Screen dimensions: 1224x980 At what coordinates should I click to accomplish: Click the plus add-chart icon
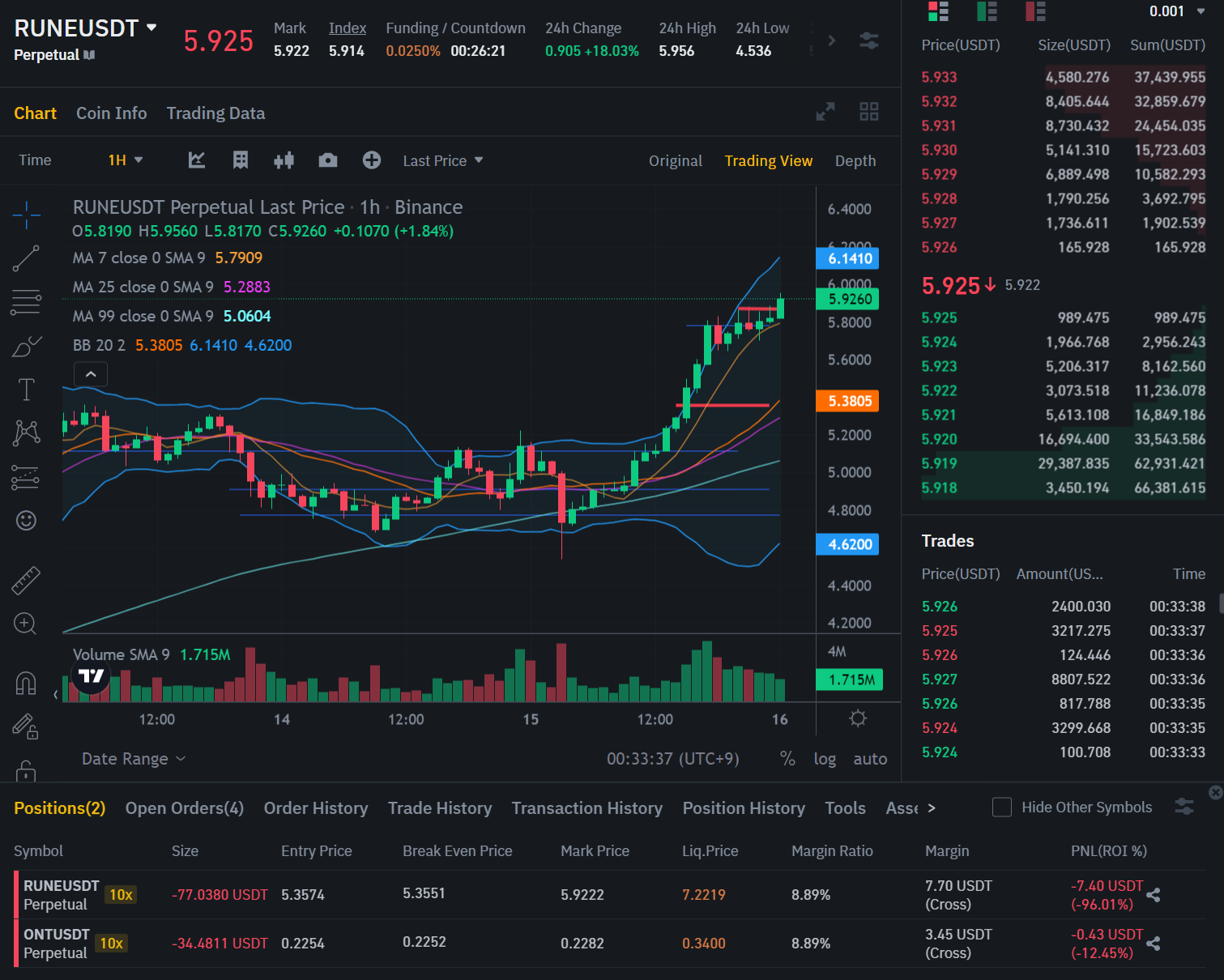tap(372, 160)
